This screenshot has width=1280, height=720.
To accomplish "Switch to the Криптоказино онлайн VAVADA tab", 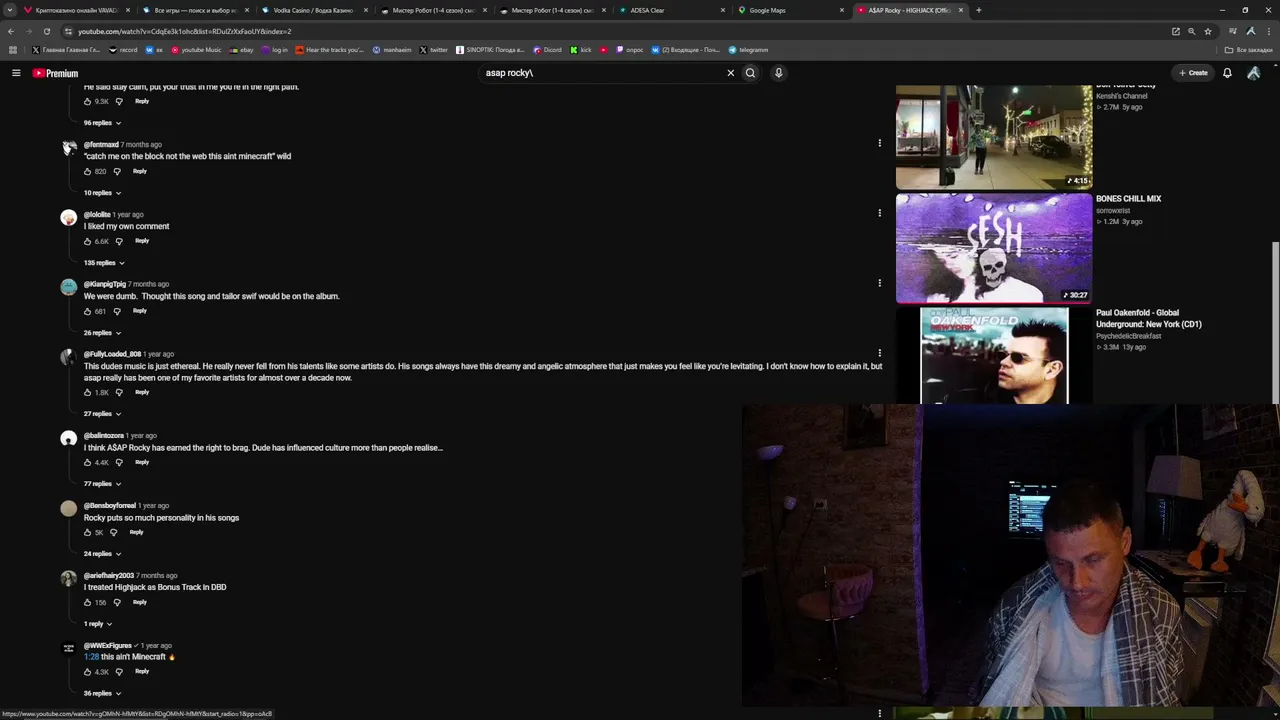I will click(x=76, y=10).
